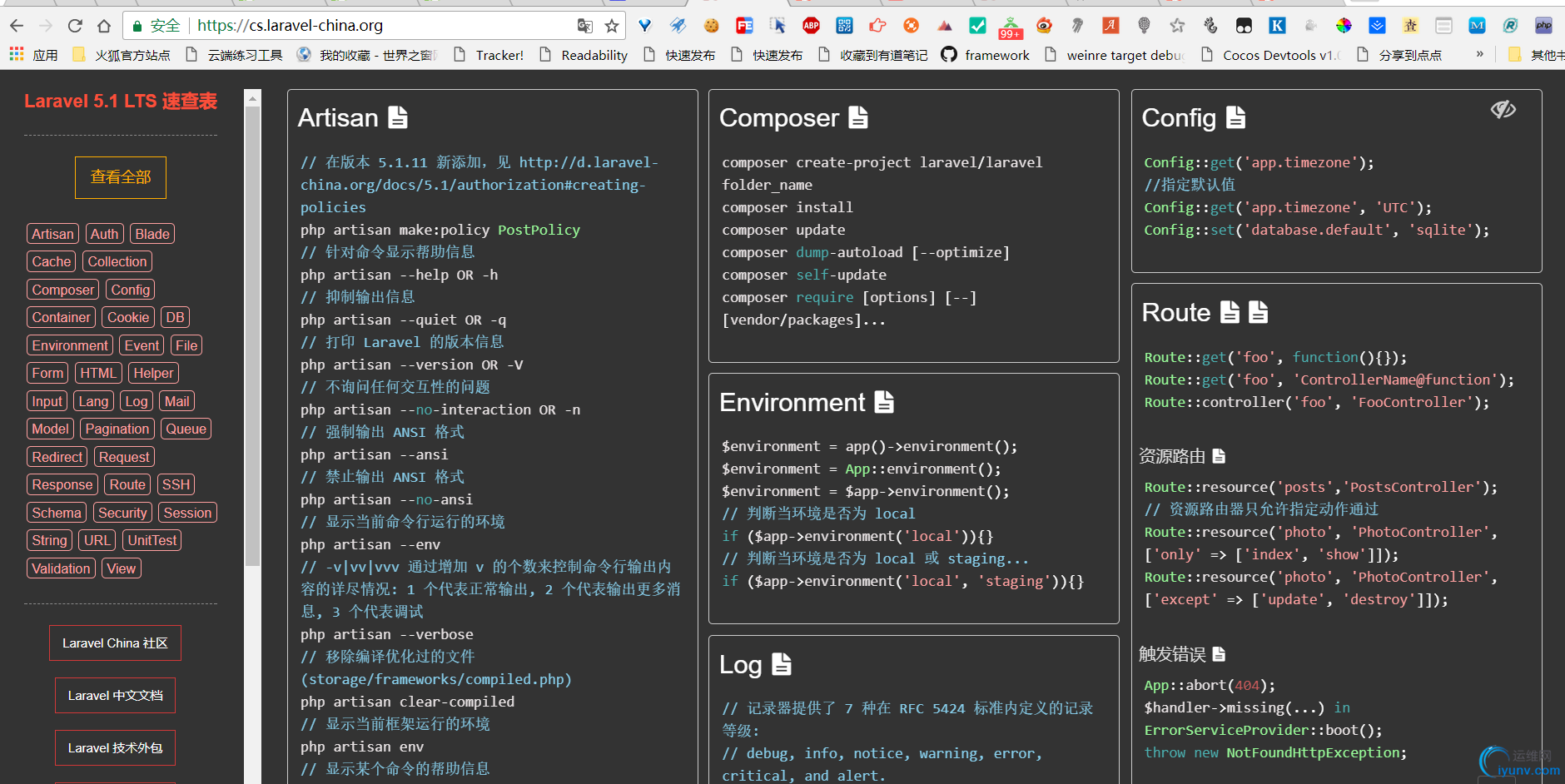Click the Weibo extension icon
The image size is (1565, 784).
point(1044,26)
